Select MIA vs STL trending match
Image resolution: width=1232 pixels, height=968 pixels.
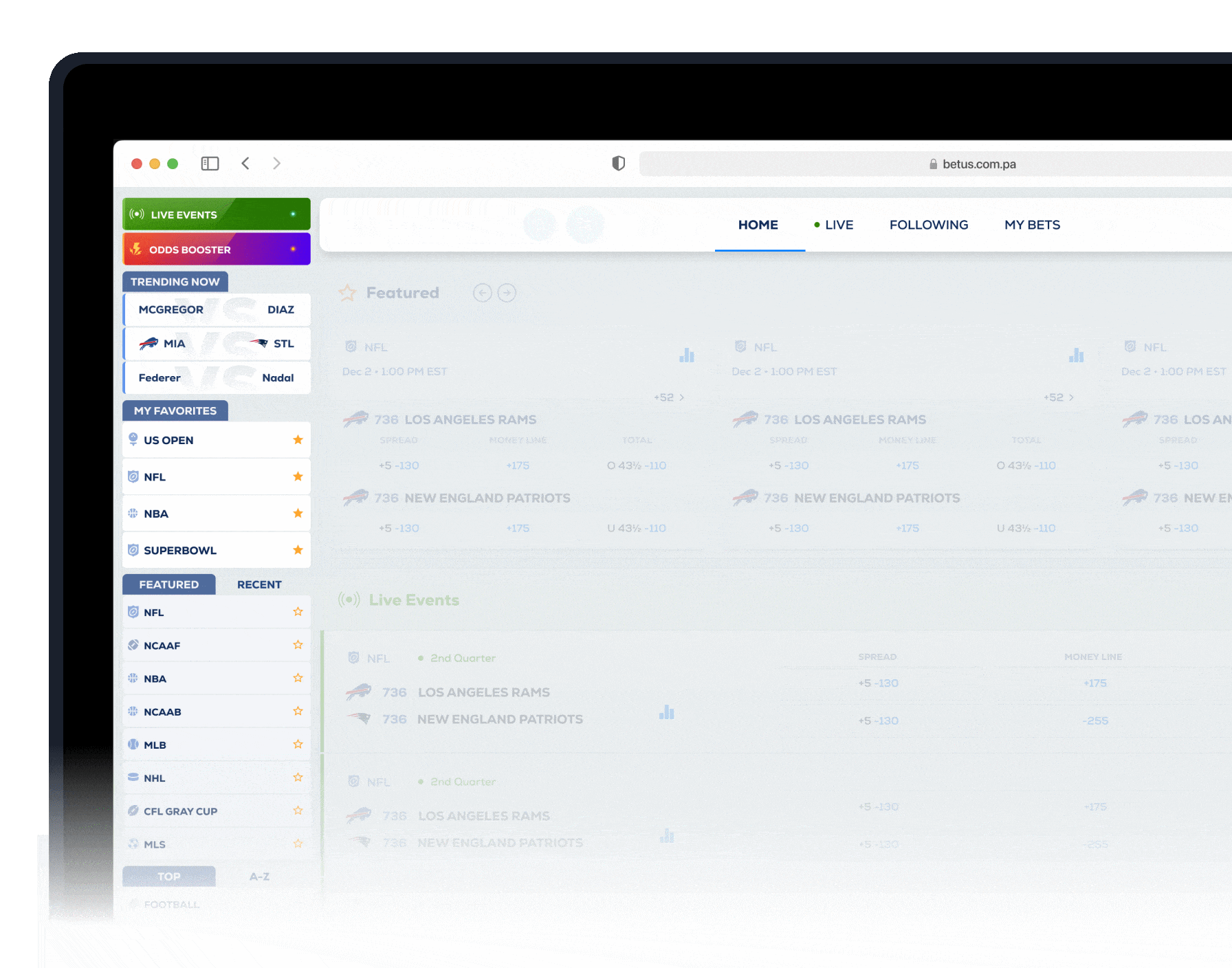[x=217, y=344]
